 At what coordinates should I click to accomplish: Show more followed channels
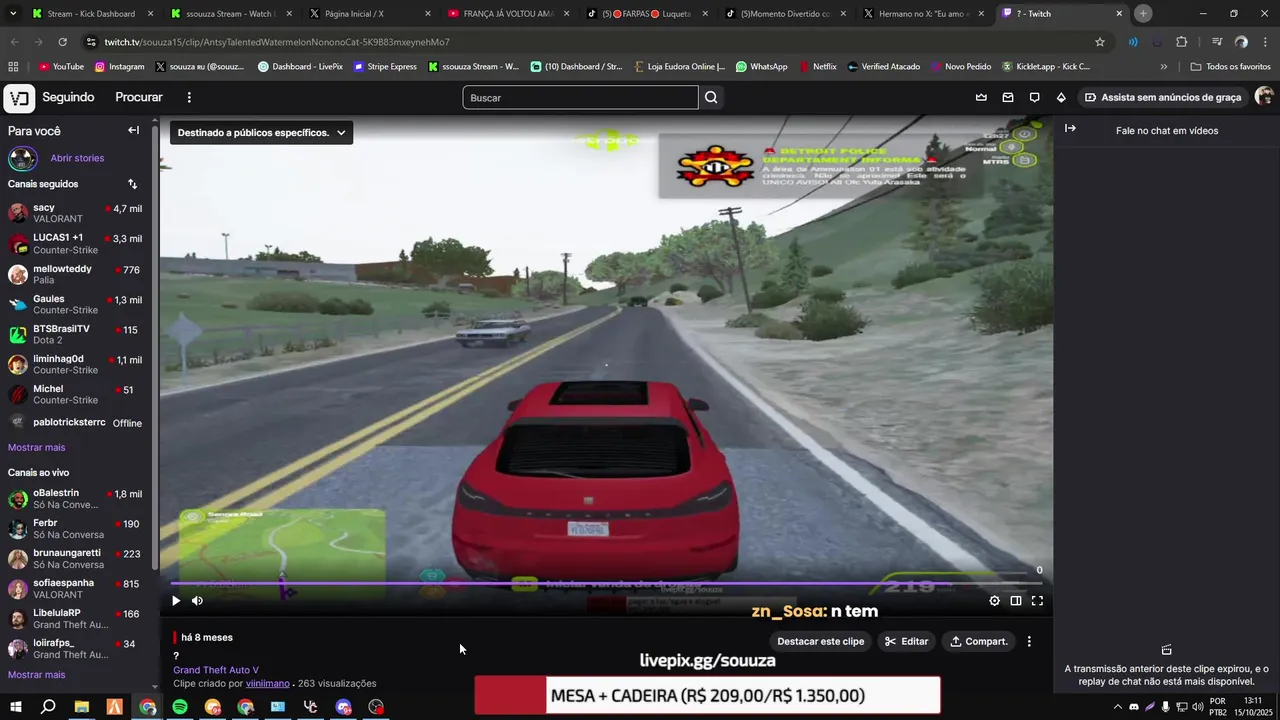(37, 448)
